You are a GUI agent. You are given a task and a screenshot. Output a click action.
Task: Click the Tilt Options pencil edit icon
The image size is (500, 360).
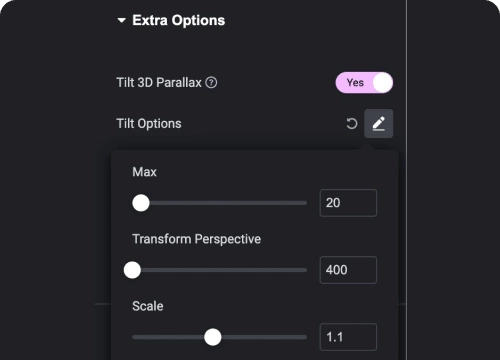click(x=379, y=123)
